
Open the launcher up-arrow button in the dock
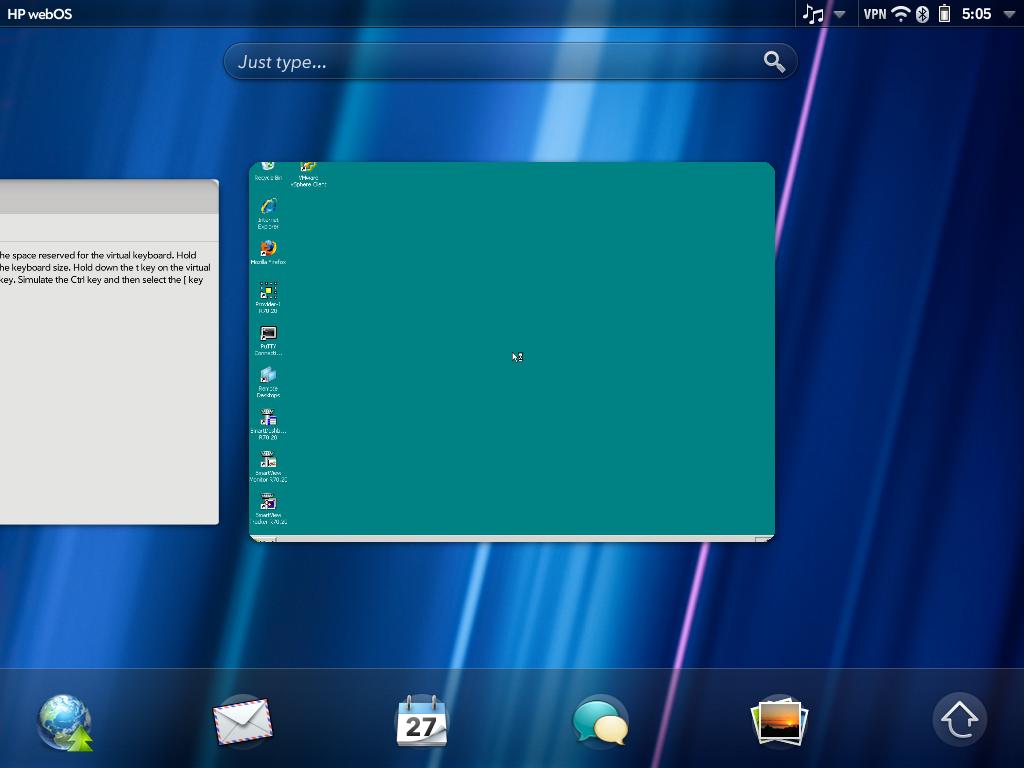click(959, 720)
